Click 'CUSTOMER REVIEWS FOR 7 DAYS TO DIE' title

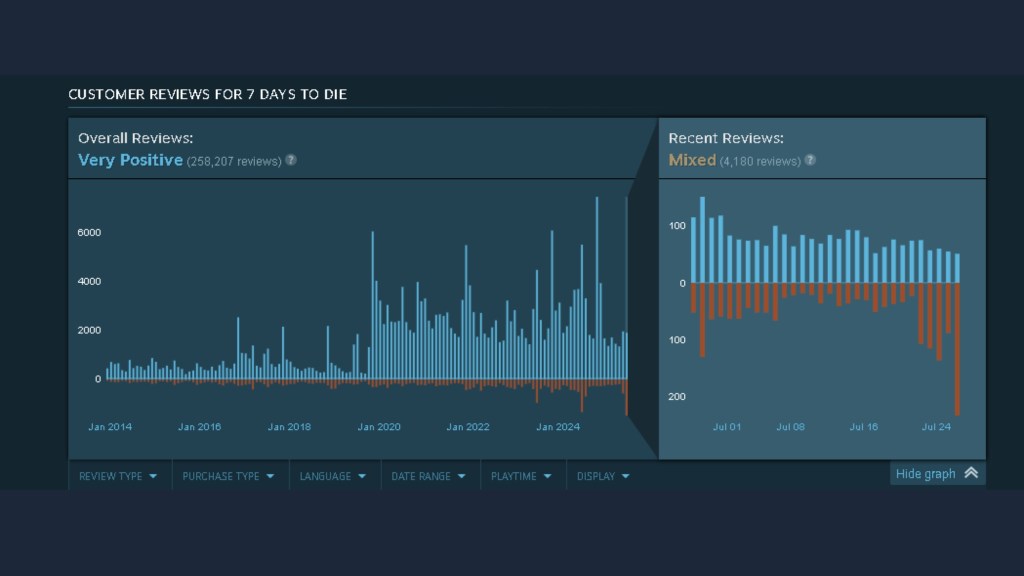pyautogui.click(x=208, y=94)
